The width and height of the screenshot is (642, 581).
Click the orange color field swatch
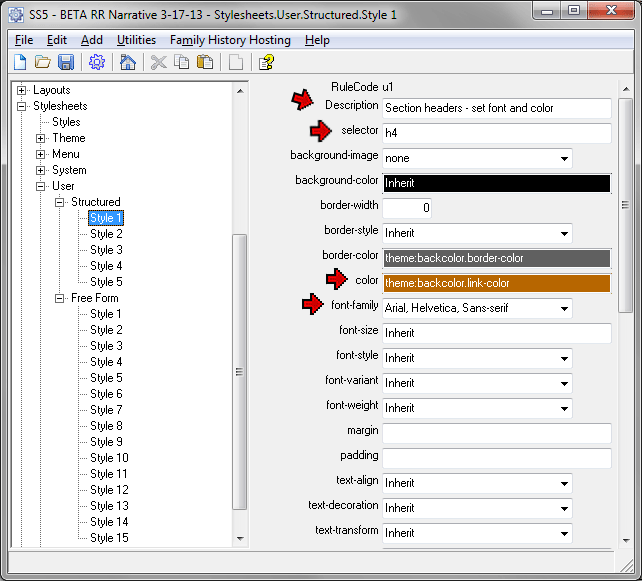tap(496, 283)
